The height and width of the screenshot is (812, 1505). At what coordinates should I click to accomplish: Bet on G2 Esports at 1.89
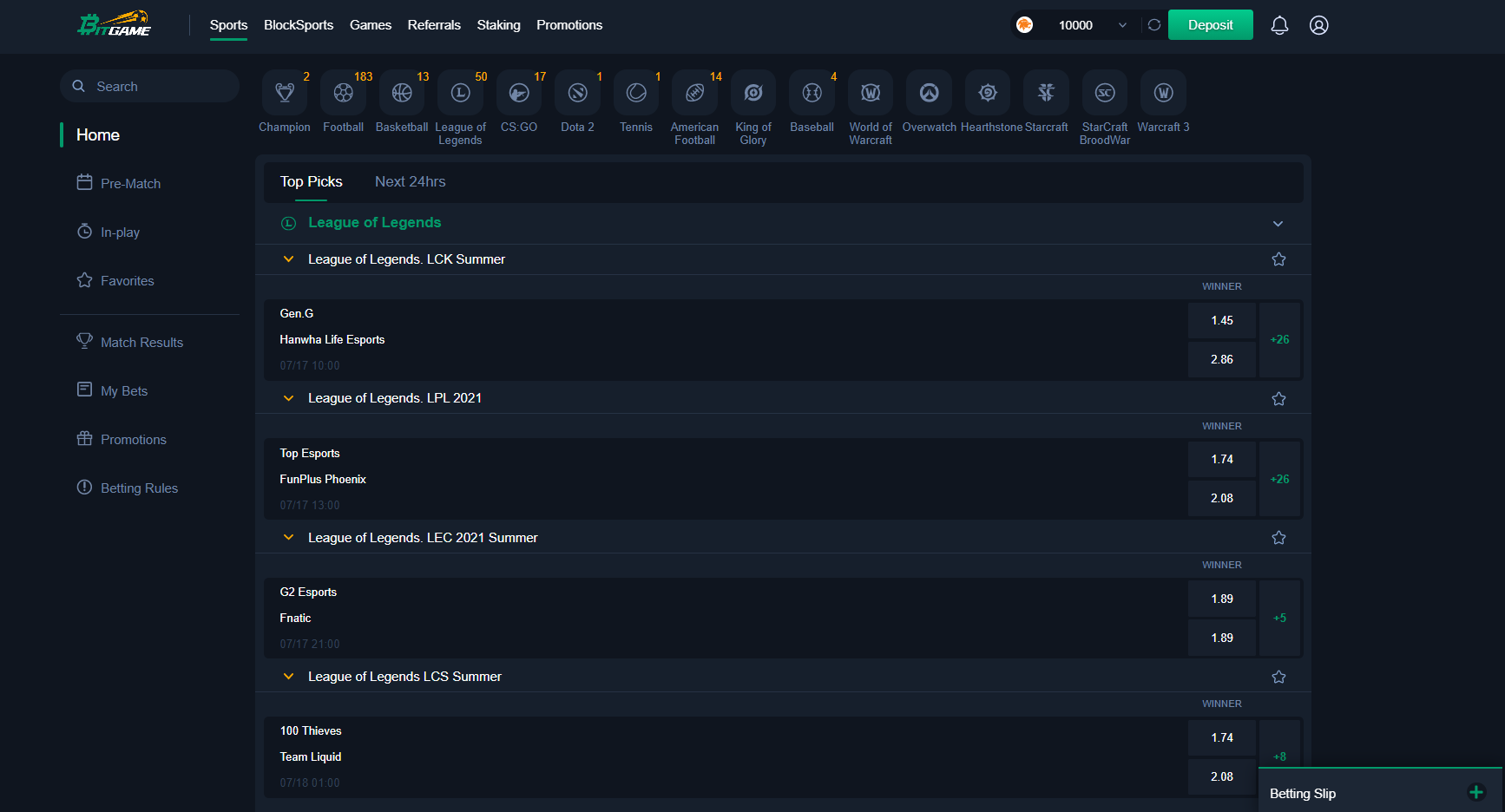pyautogui.click(x=1222, y=599)
